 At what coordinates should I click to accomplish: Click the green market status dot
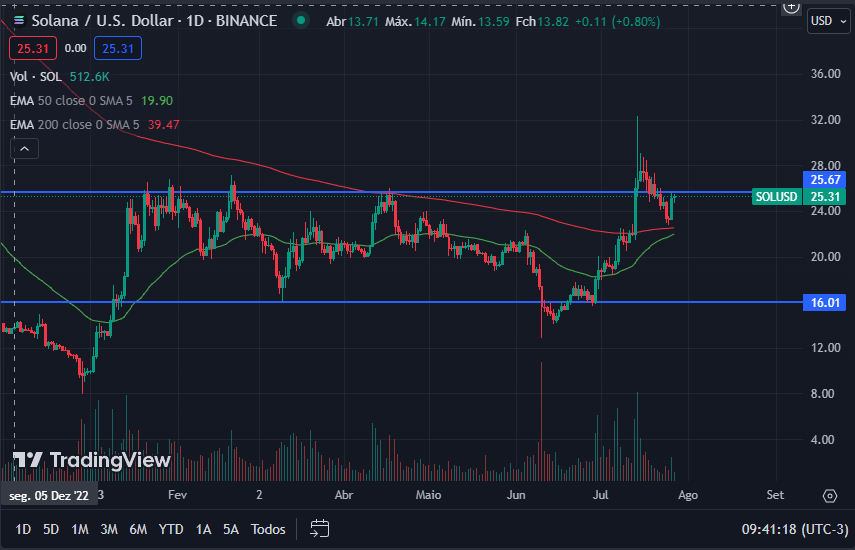coord(300,21)
